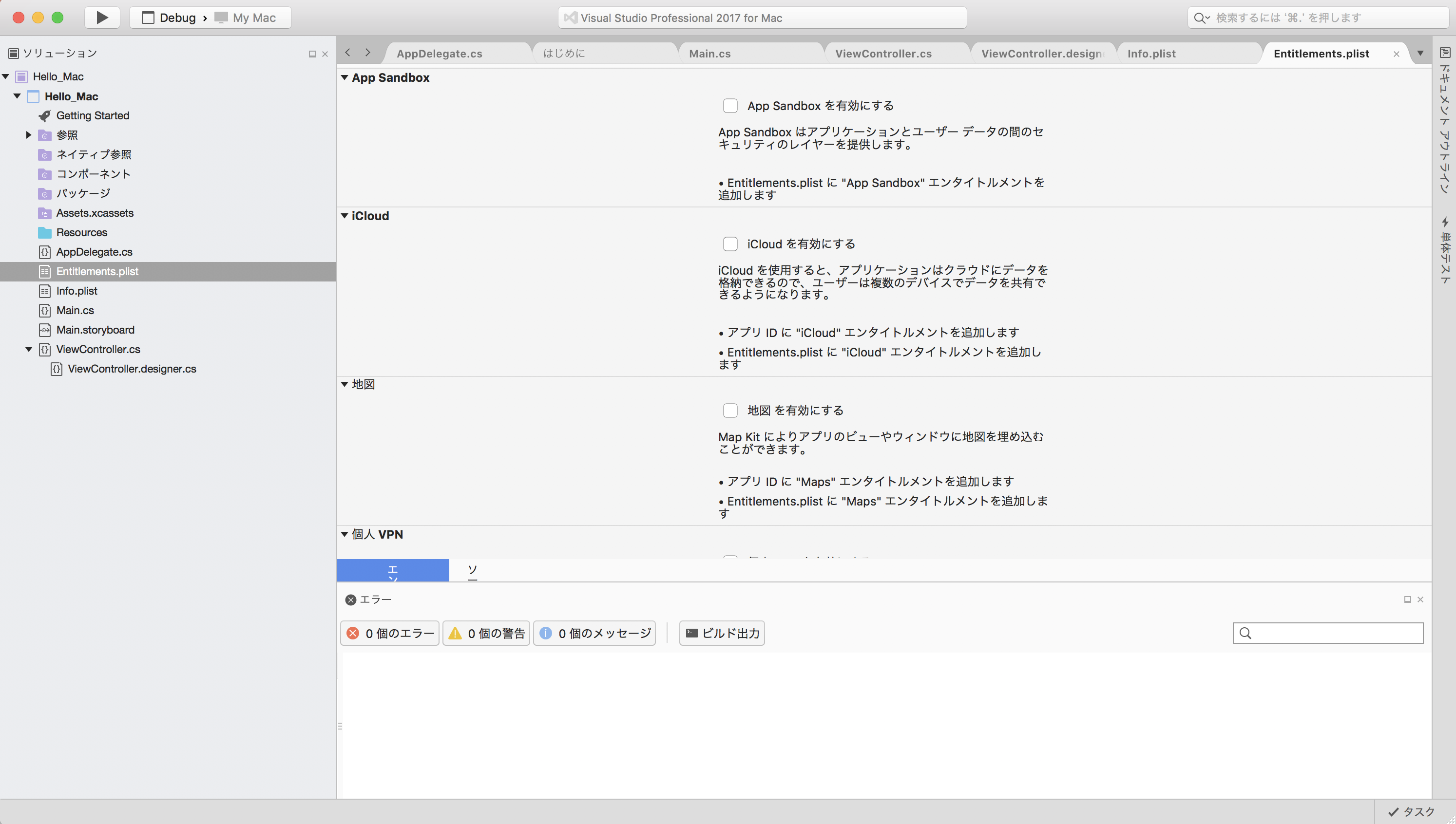
Task: Float the エラー pad using the square icon
Action: tap(1407, 600)
